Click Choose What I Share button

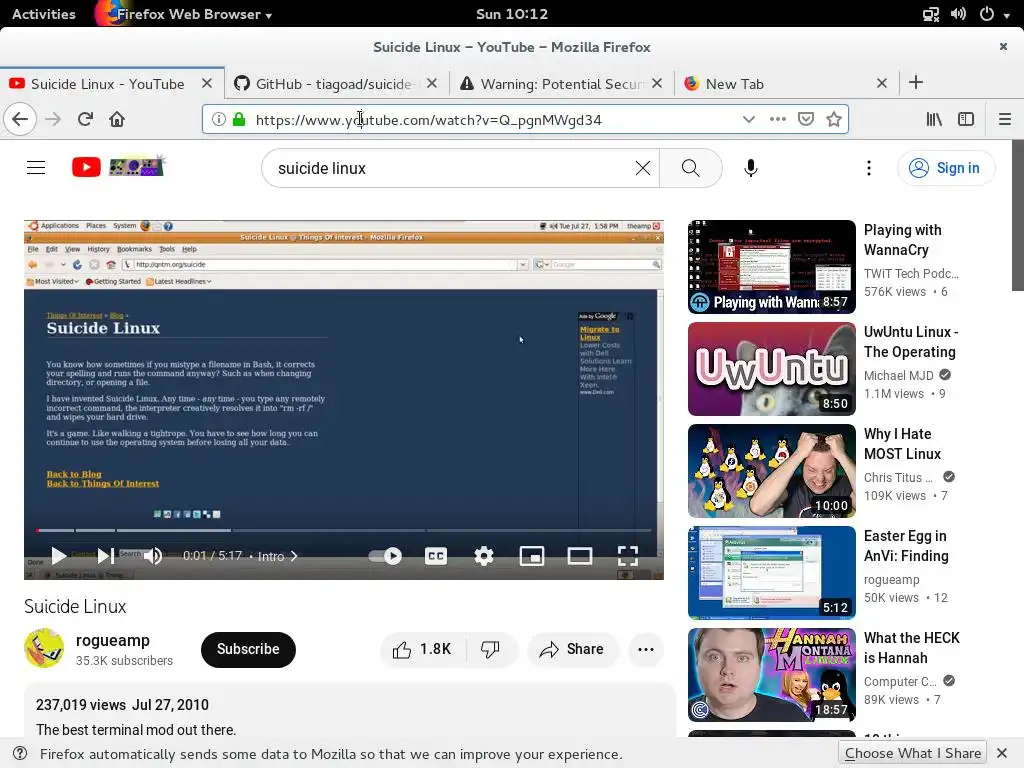tap(912, 753)
